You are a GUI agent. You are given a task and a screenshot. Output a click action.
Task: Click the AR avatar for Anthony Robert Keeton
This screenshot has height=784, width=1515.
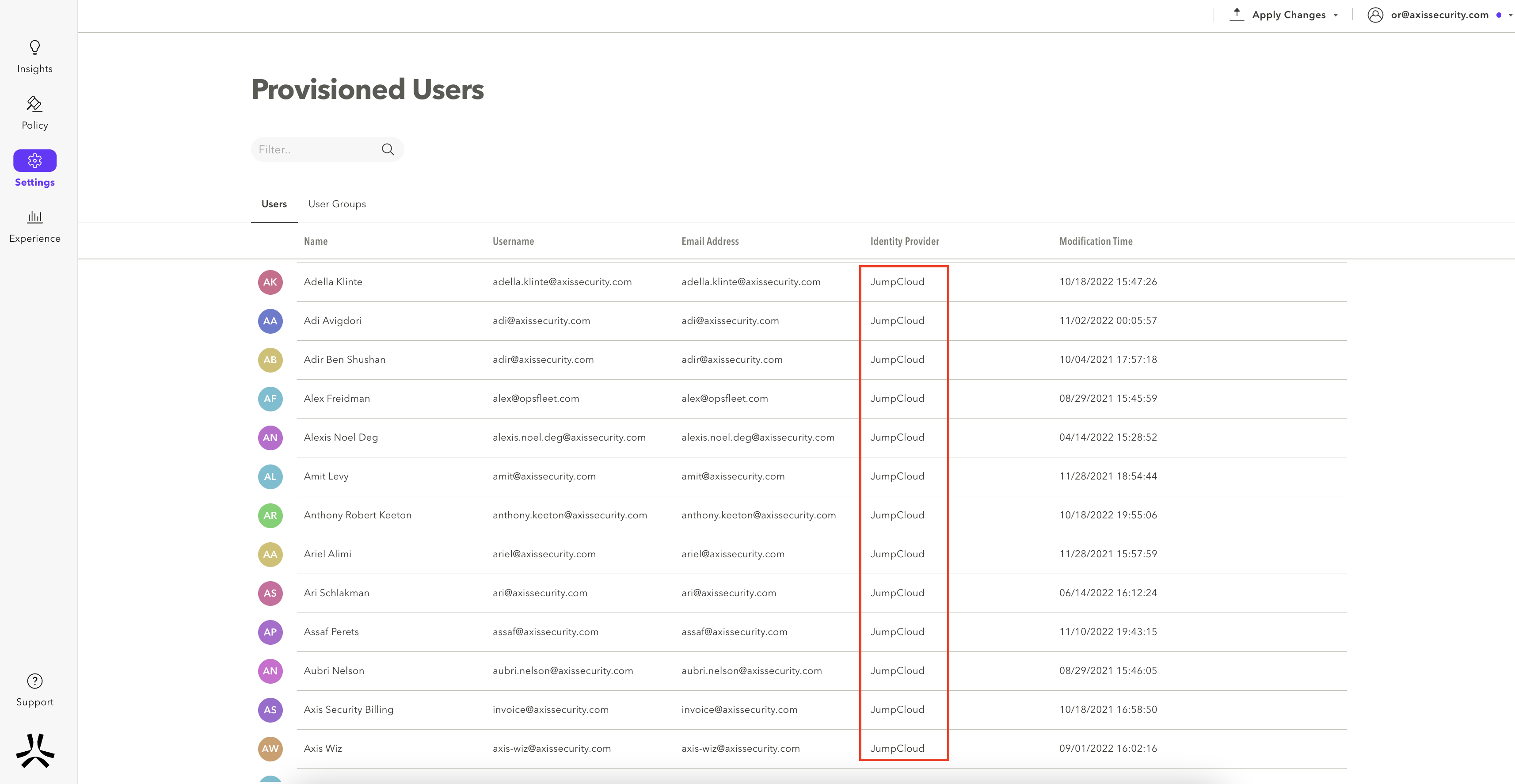click(x=270, y=515)
